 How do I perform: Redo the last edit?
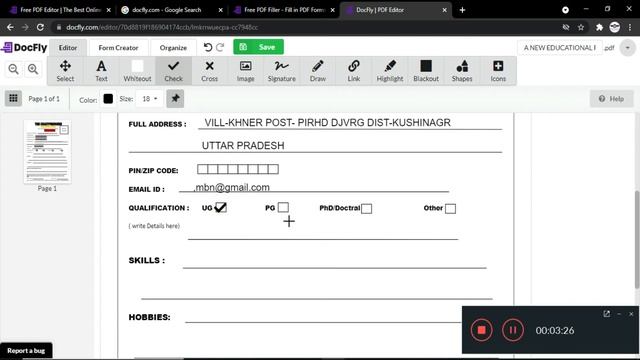pyautogui.click(x=220, y=47)
